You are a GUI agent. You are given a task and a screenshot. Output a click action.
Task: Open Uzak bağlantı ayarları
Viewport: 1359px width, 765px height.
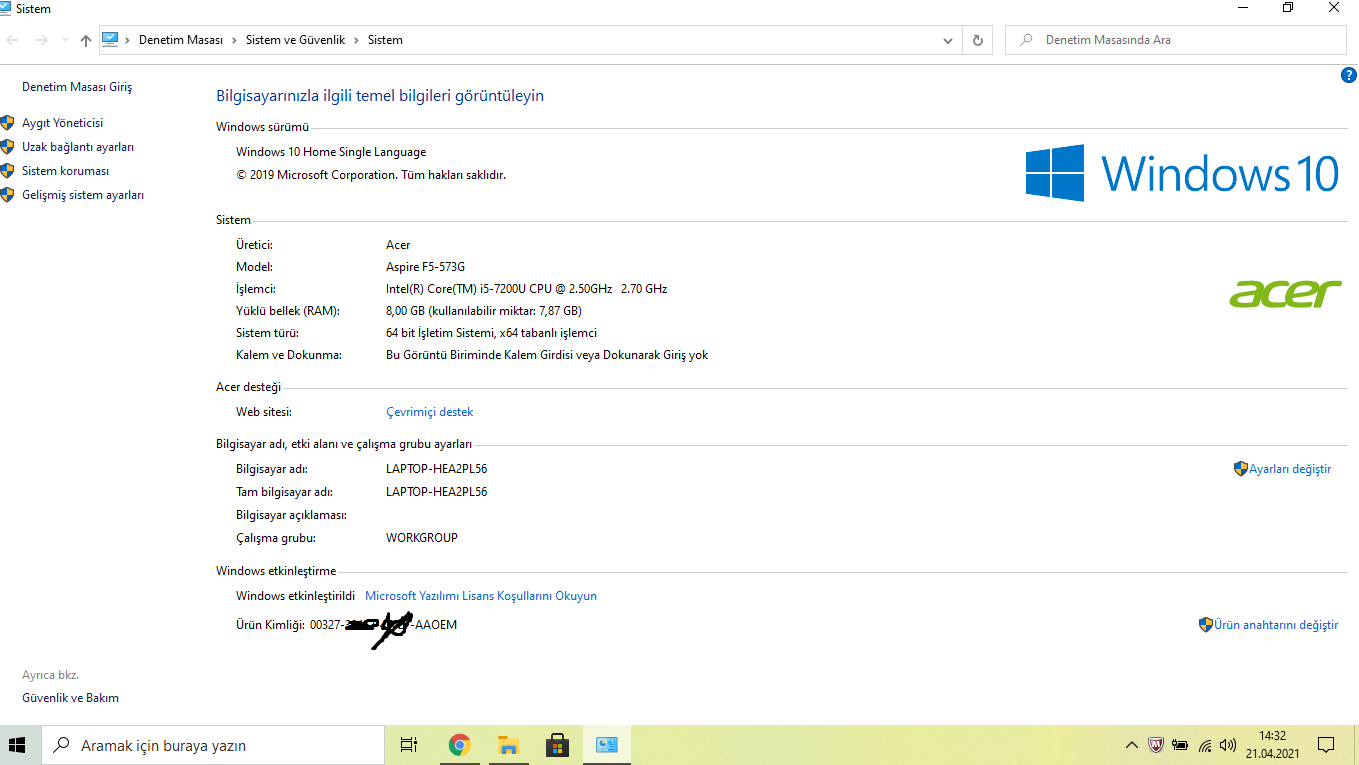pos(78,147)
